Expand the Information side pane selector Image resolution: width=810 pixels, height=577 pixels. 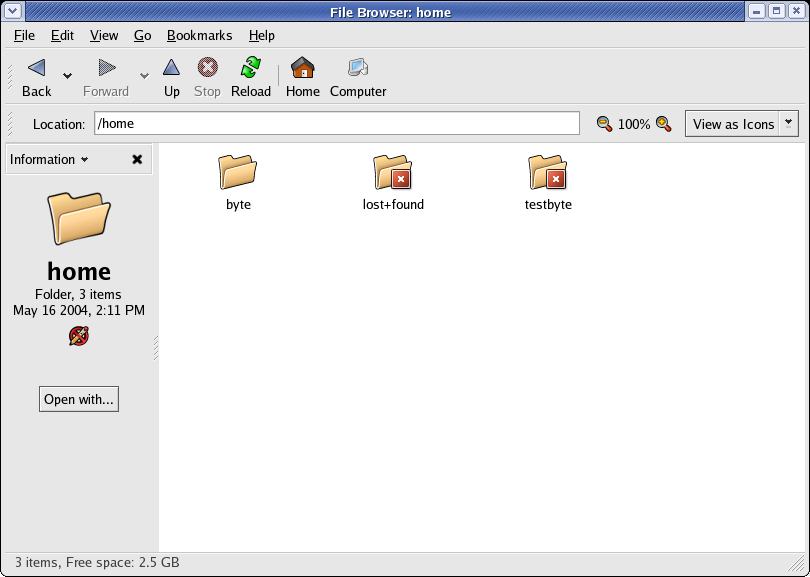coord(49,160)
